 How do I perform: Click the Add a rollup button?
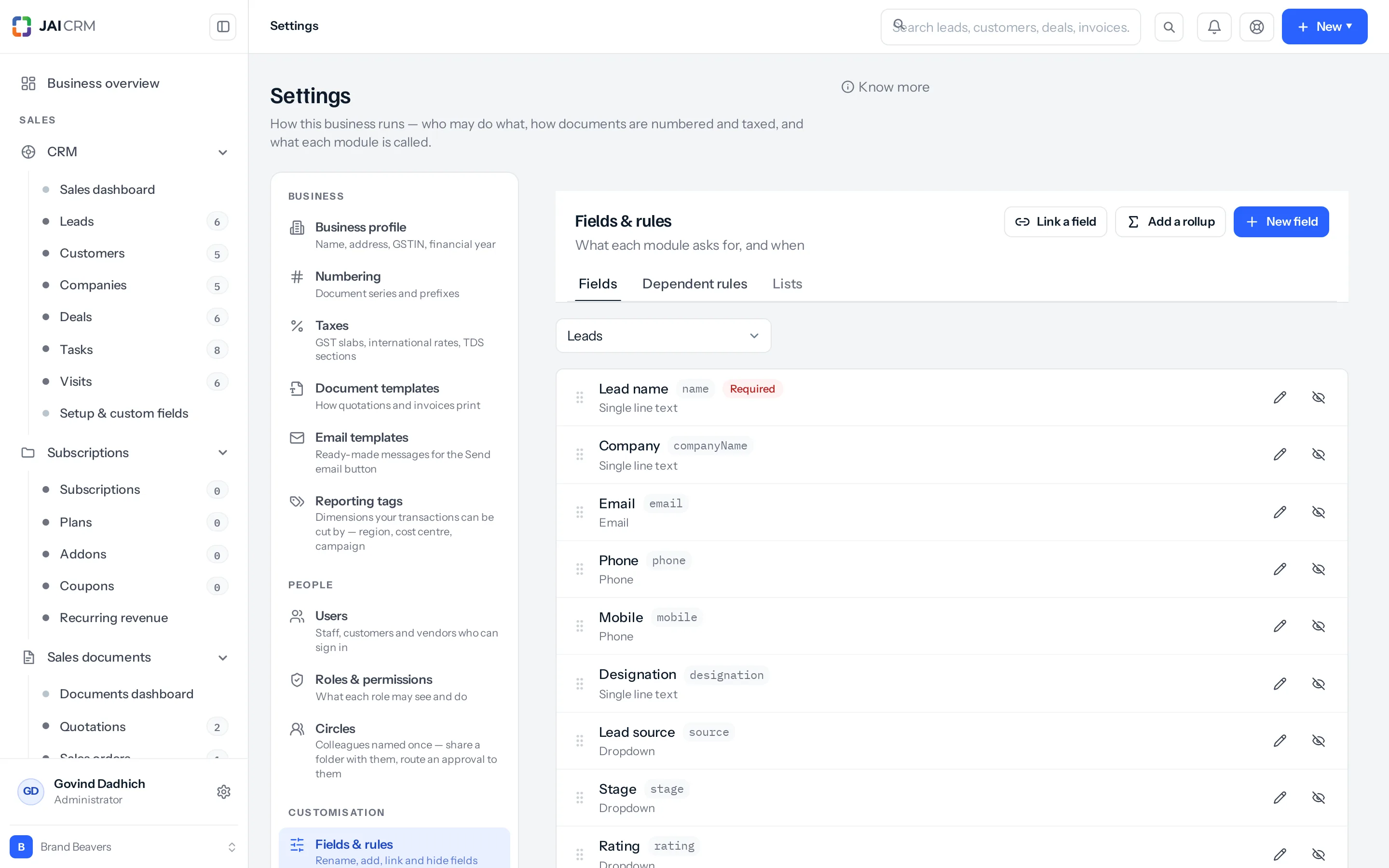tap(1171, 222)
